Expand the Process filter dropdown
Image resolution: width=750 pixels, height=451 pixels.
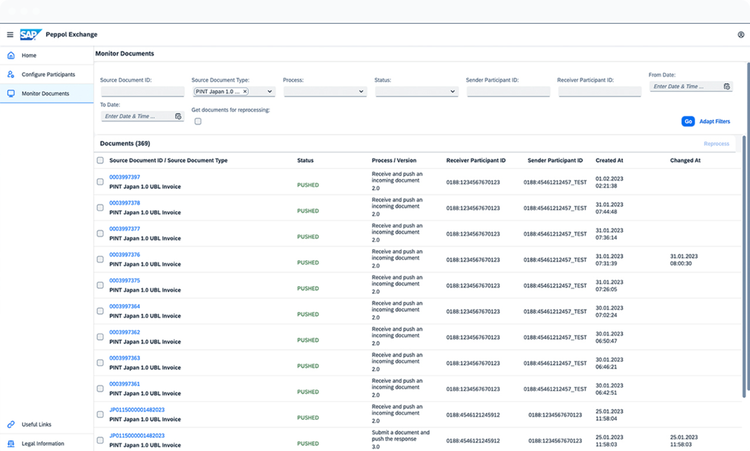tap(361, 91)
